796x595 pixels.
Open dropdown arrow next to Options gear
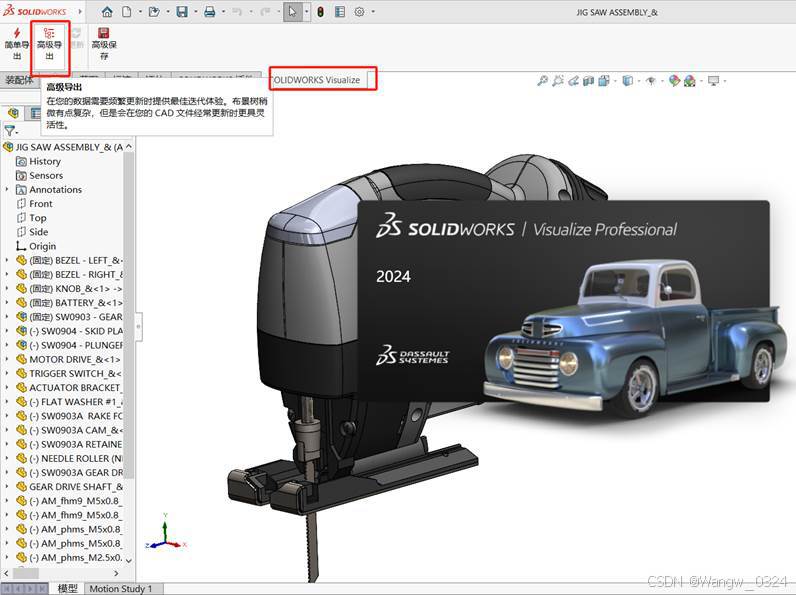click(373, 12)
